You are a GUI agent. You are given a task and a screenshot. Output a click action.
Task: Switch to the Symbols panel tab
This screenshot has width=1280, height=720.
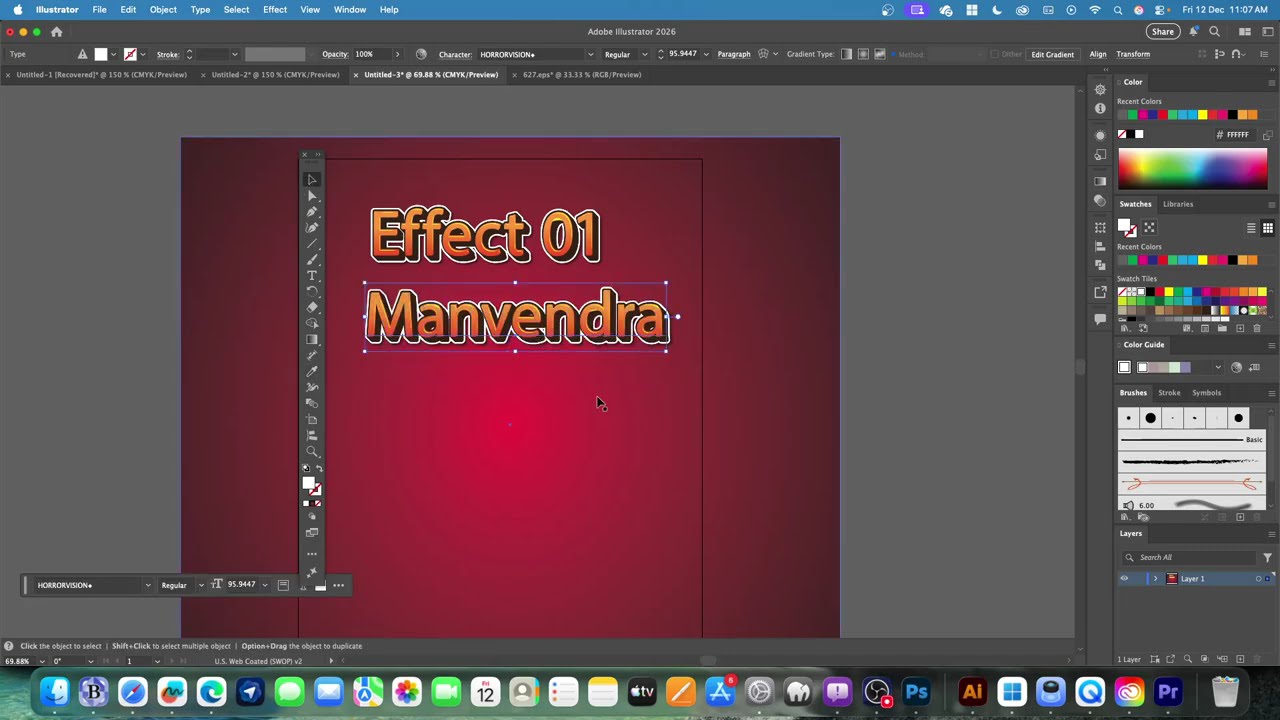pos(1206,393)
